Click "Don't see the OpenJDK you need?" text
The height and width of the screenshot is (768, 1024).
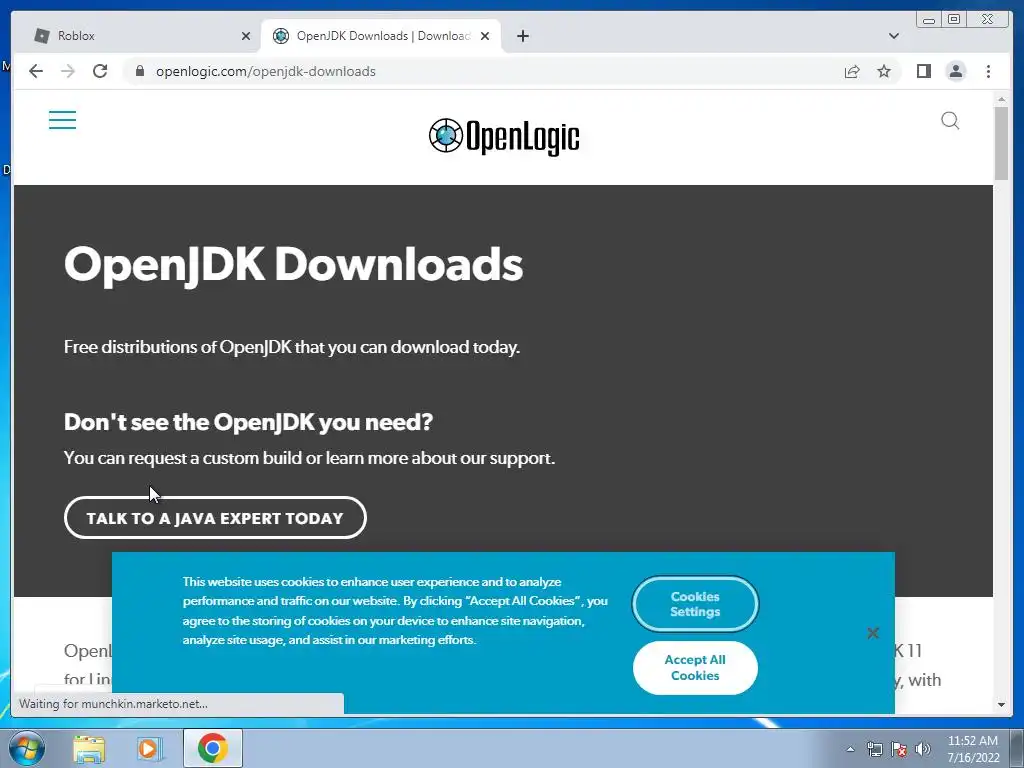click(248, 422)
